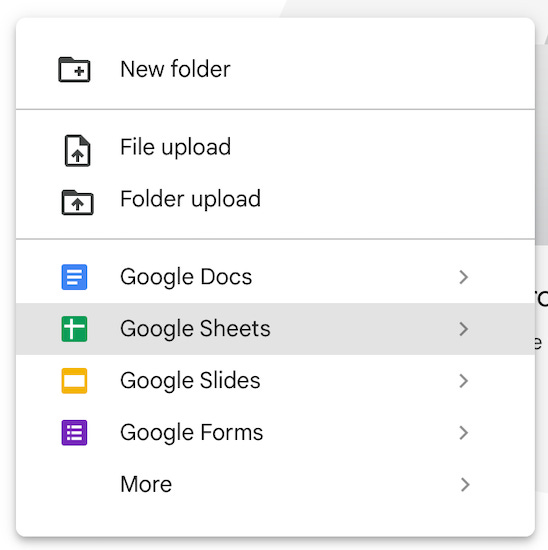
Task: Select New folder menu entry
Action: [275, 69]
